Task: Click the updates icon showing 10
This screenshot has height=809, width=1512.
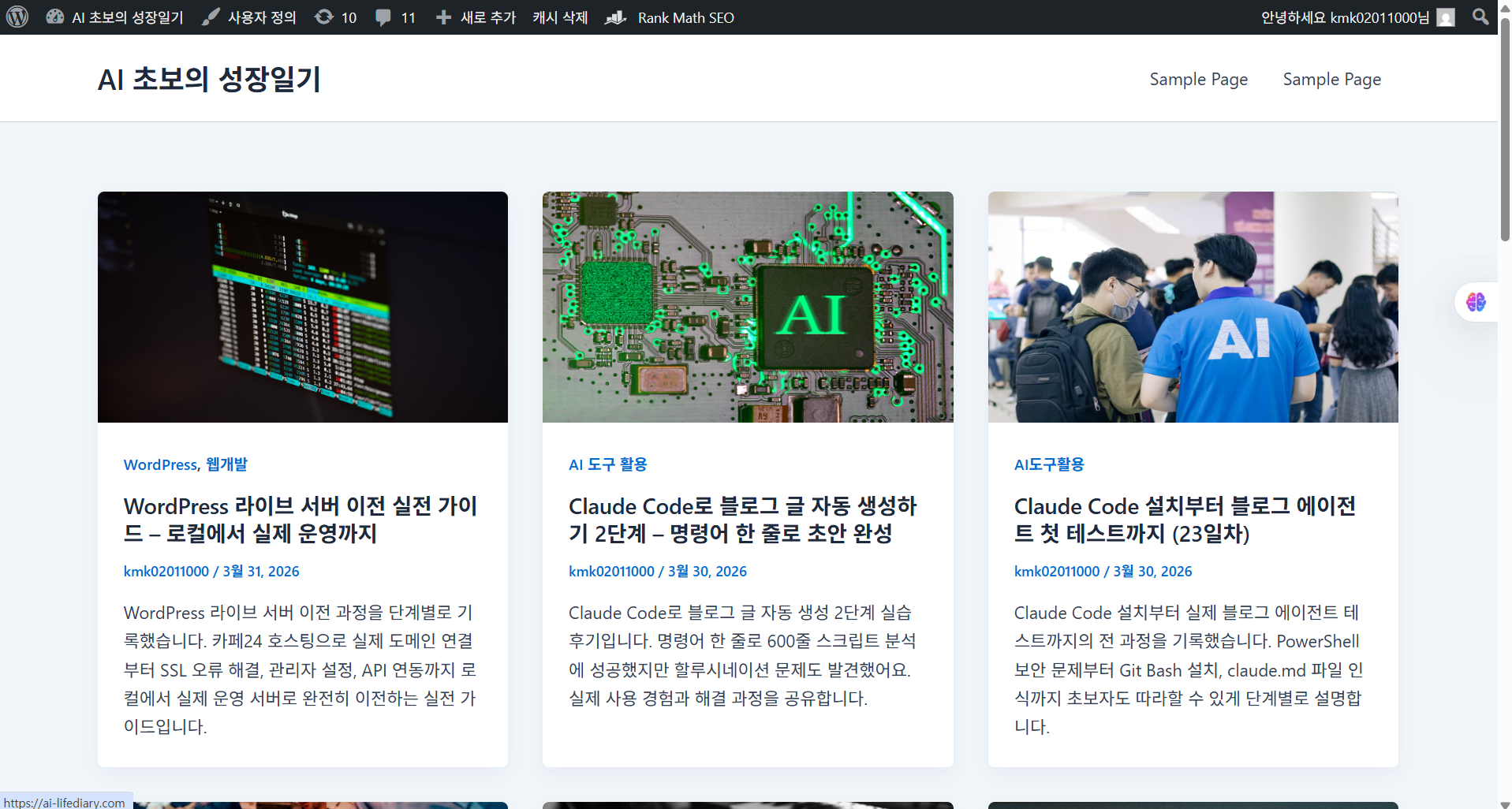Action: coord(334,17)
